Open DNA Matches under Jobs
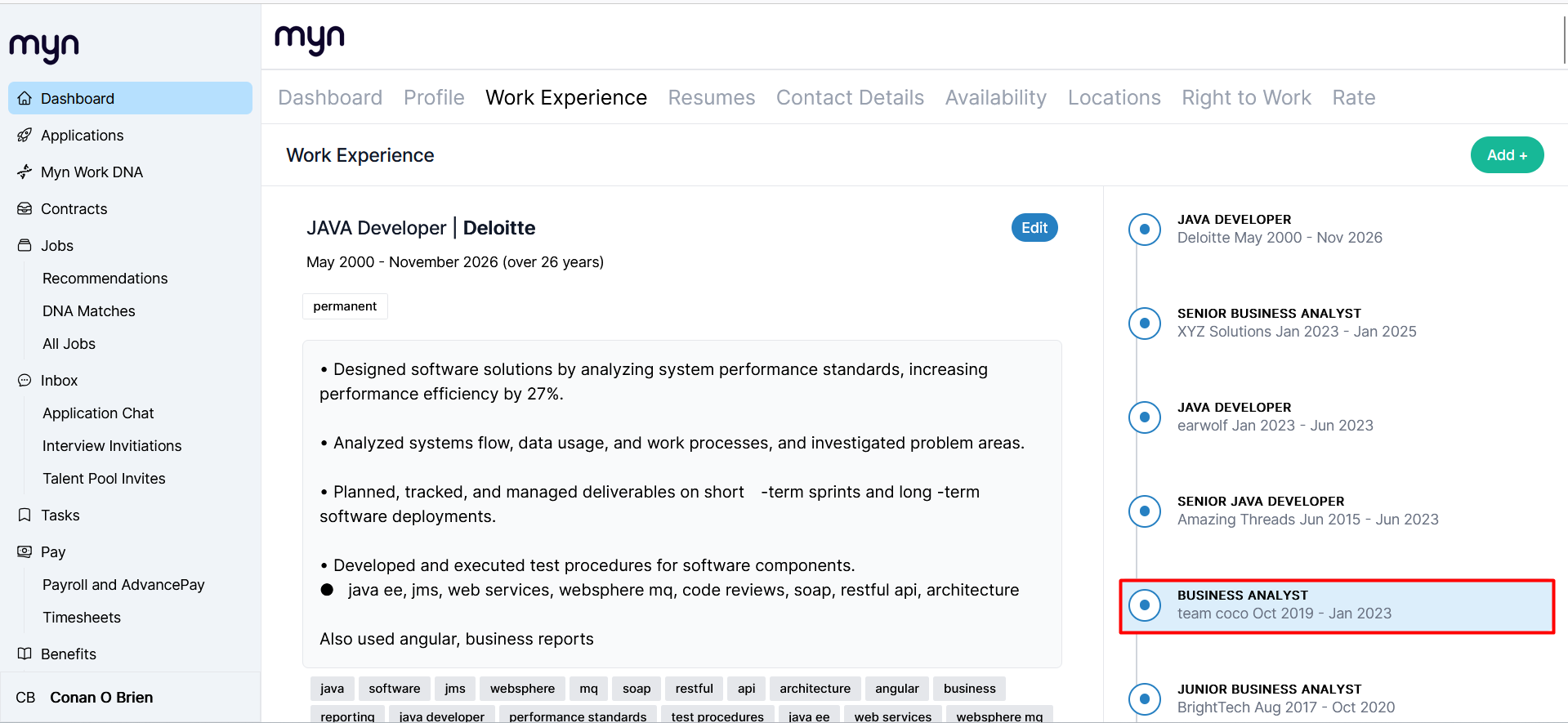1568x723 pixels. click(x=89, y=311)
